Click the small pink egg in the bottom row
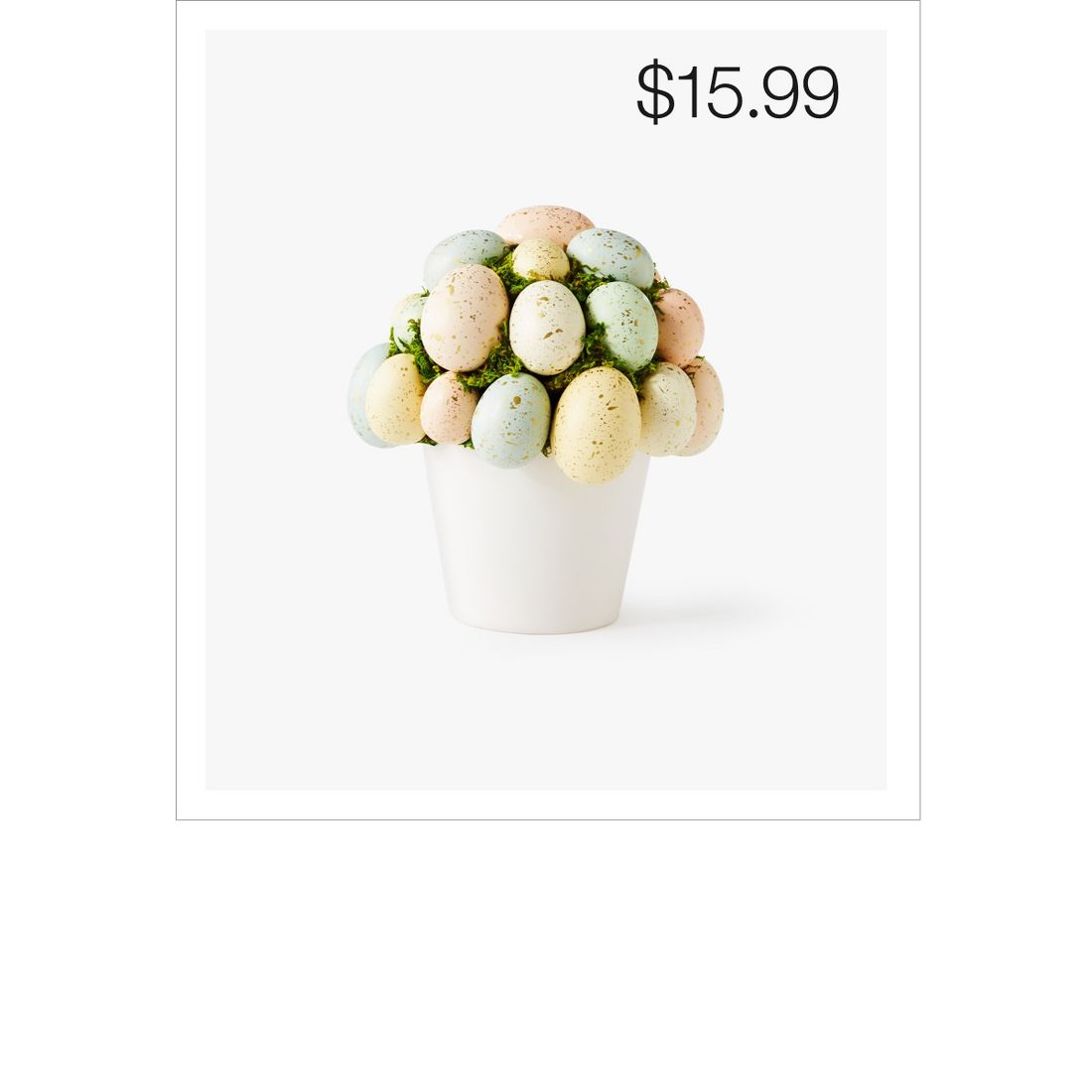Image resolution: width=1092 pixels, height=1092 pixels. (x=447, y=409)
